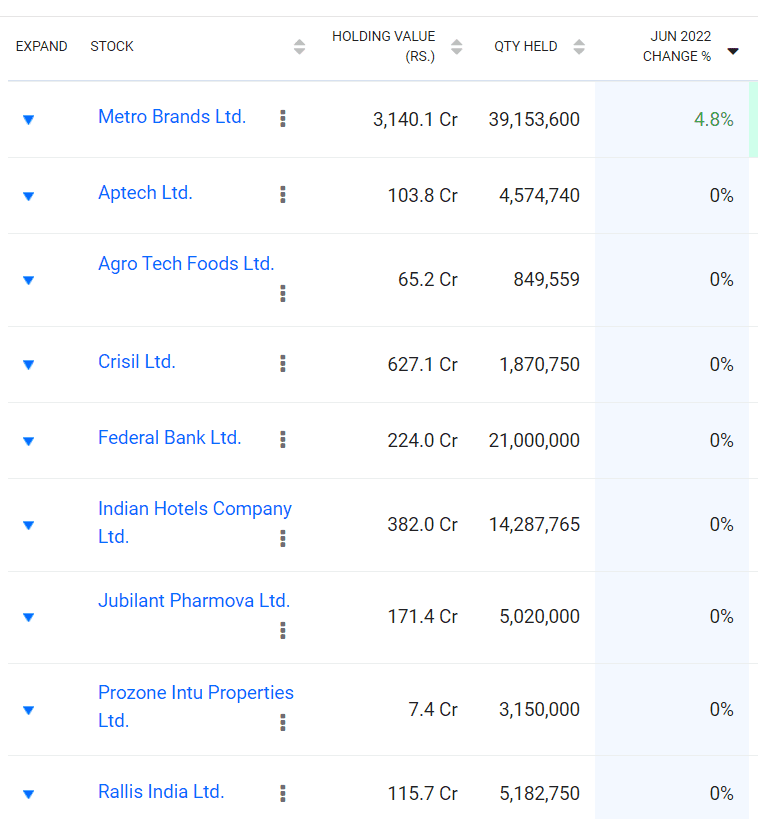
Task: Open the three-dot menu for Jubilant Pharmova Ltd.
Action: click(283, 630)
